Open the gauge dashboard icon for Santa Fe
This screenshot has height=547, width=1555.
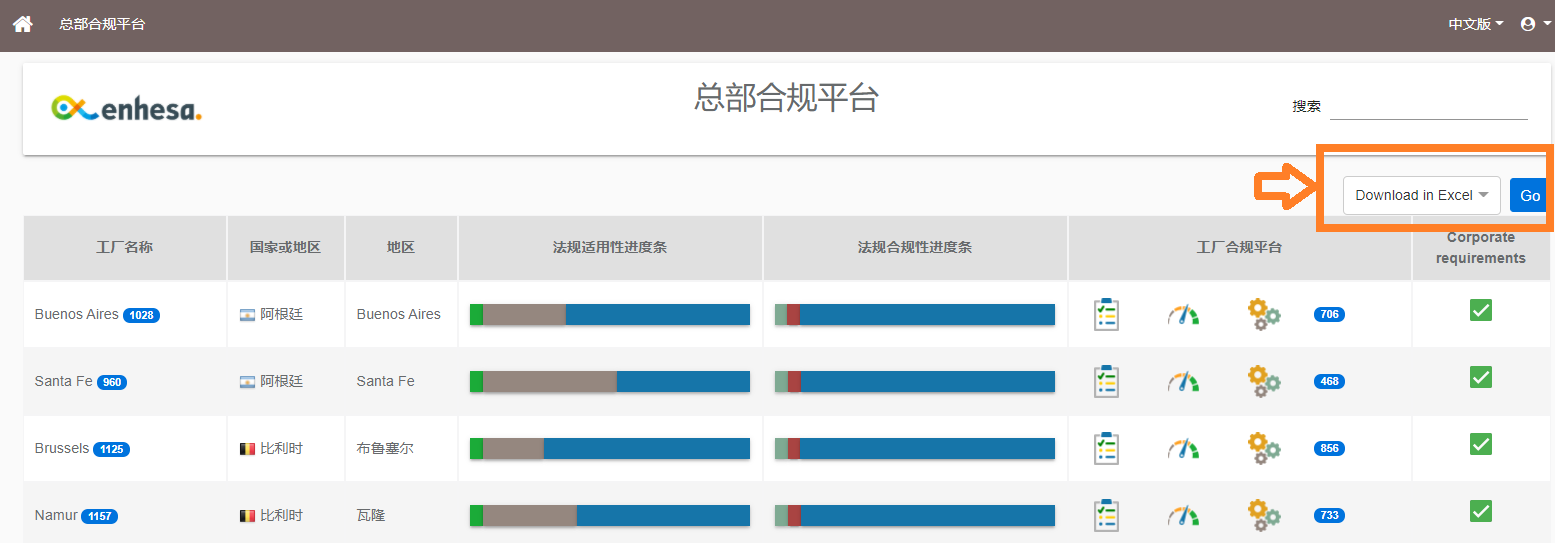pyautogui.click(x=1183, y=382)
